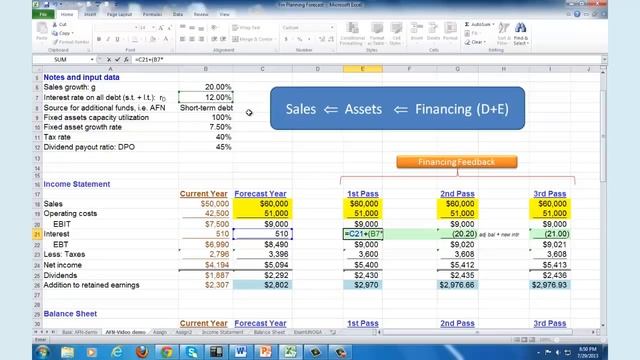
Task: Switch to the Formulas ribbon tab
Action: pos(152,14)
